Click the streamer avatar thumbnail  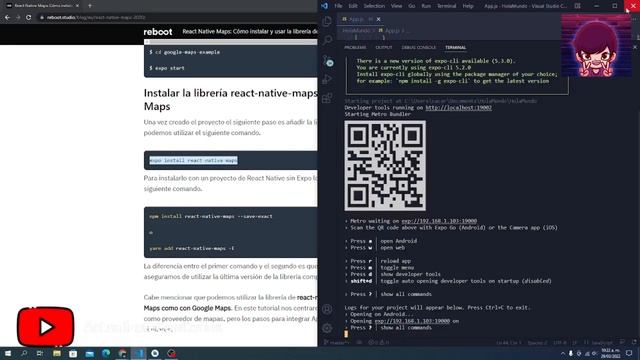596,45
